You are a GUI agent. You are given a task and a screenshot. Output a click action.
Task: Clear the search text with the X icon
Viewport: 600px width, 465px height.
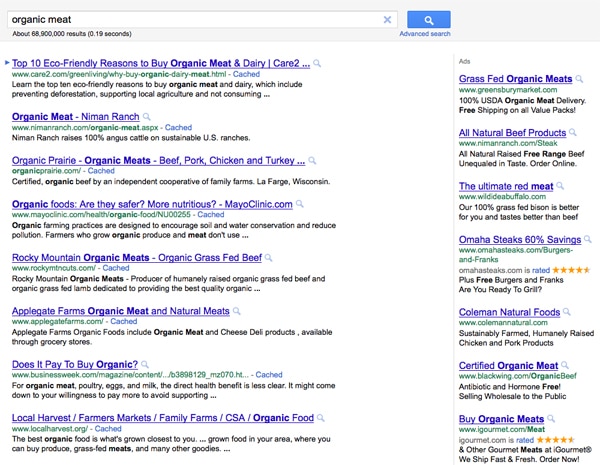(388, 19)
